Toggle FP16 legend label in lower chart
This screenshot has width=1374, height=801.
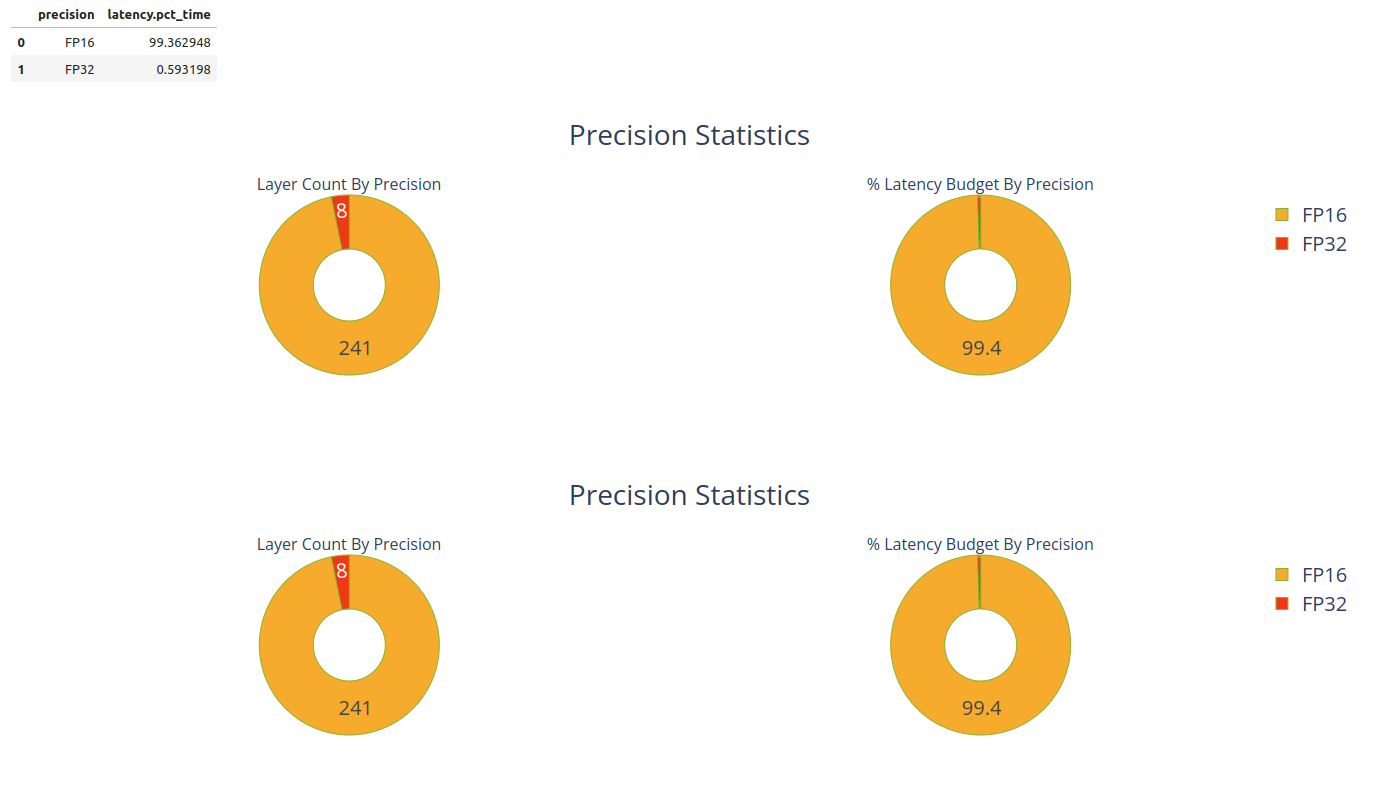coord(1324,575)
